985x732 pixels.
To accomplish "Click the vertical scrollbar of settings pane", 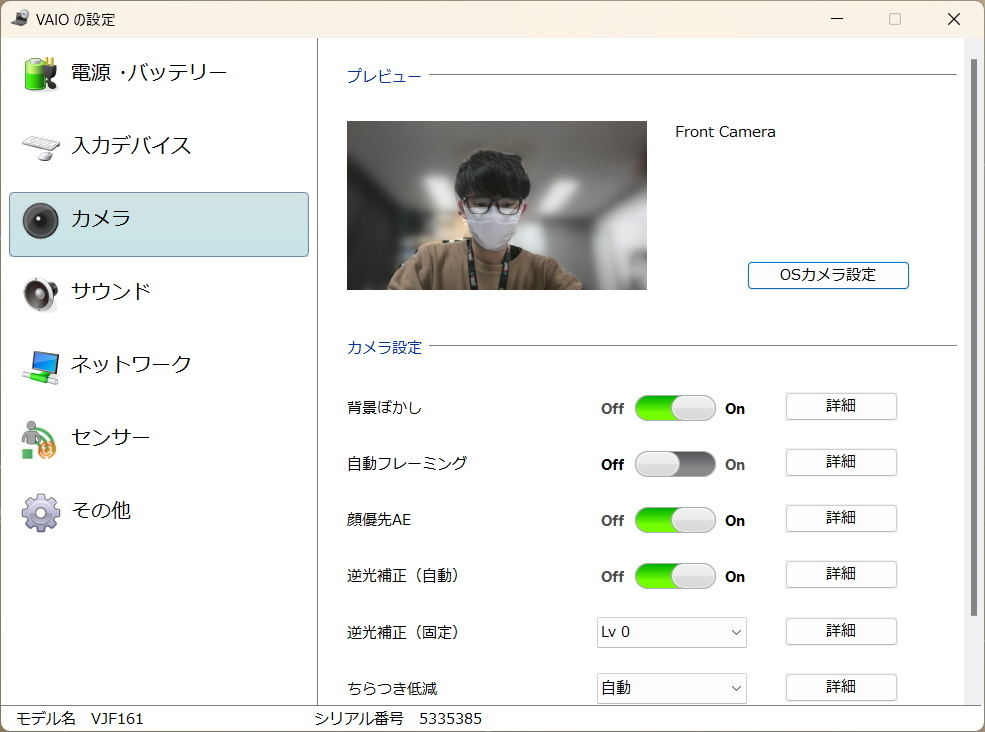I will tap(973, 337).
